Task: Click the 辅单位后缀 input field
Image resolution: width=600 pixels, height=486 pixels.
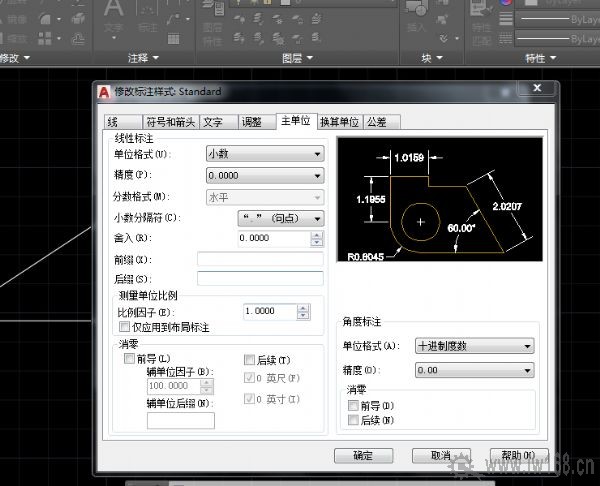Action: 181,421
